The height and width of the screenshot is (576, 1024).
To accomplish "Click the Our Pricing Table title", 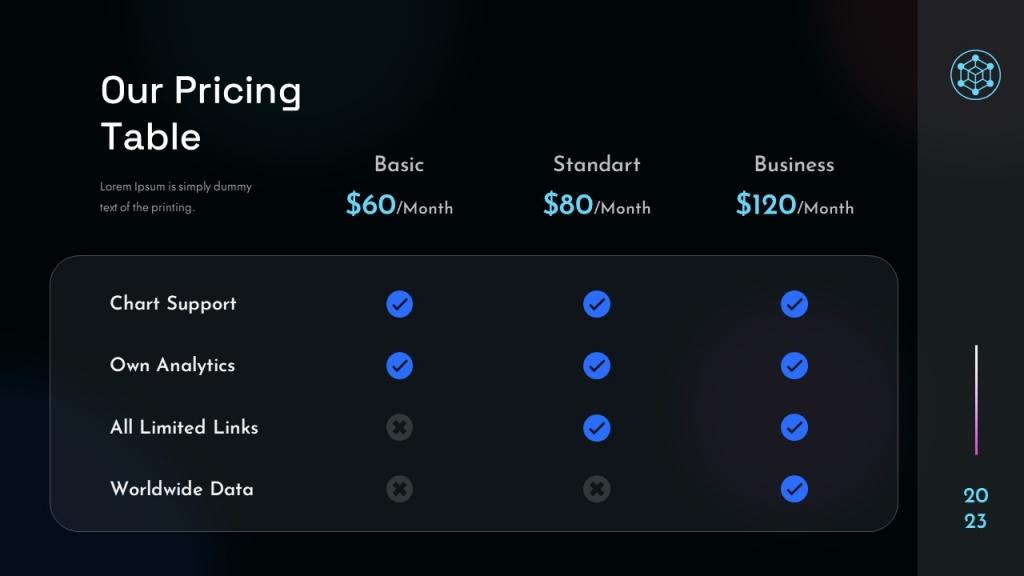I will click(200, 113).
